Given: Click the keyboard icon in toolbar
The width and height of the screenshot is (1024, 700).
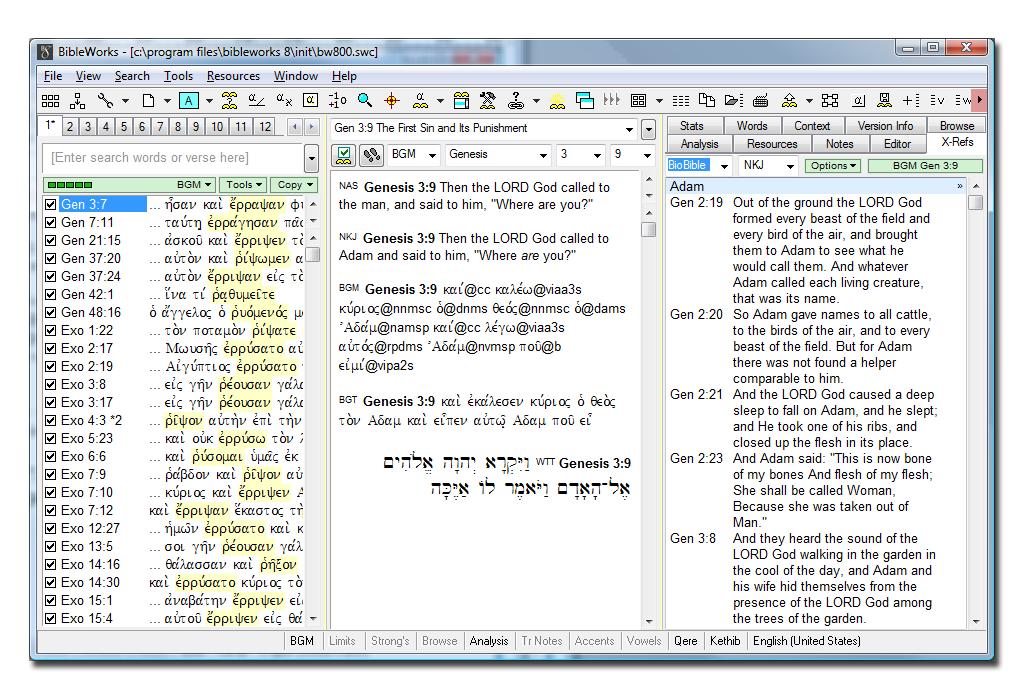Looking at the screenshot, I should click(x=760, y=100).
